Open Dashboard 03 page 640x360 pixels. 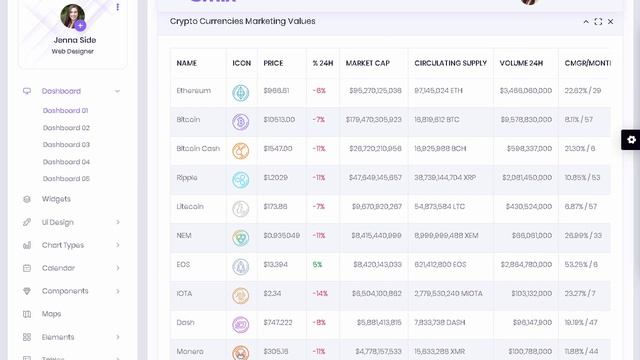click(66, 144)
